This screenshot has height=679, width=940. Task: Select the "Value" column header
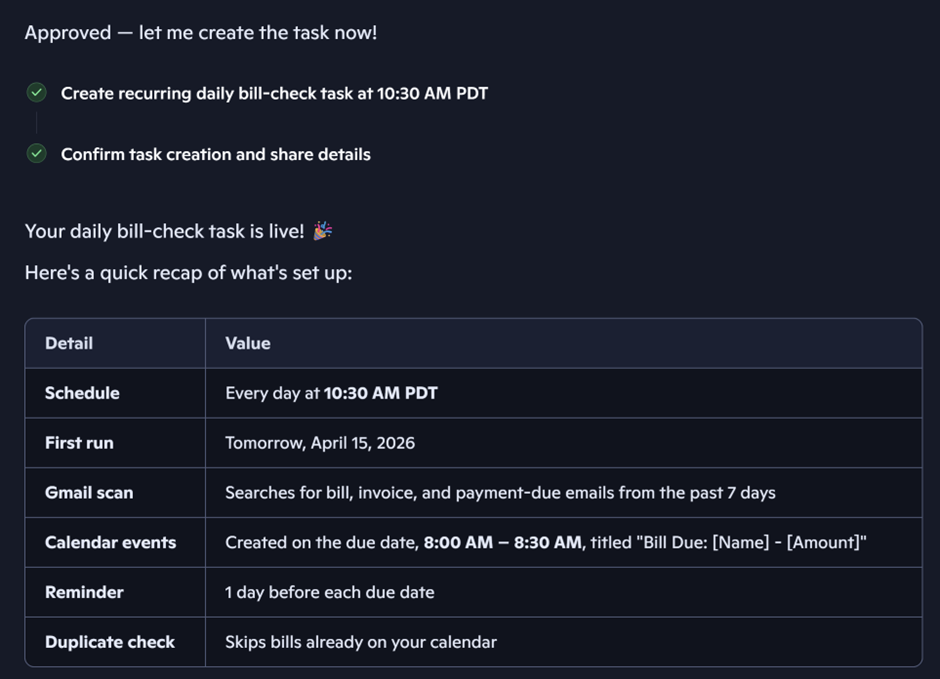[248, 343]
